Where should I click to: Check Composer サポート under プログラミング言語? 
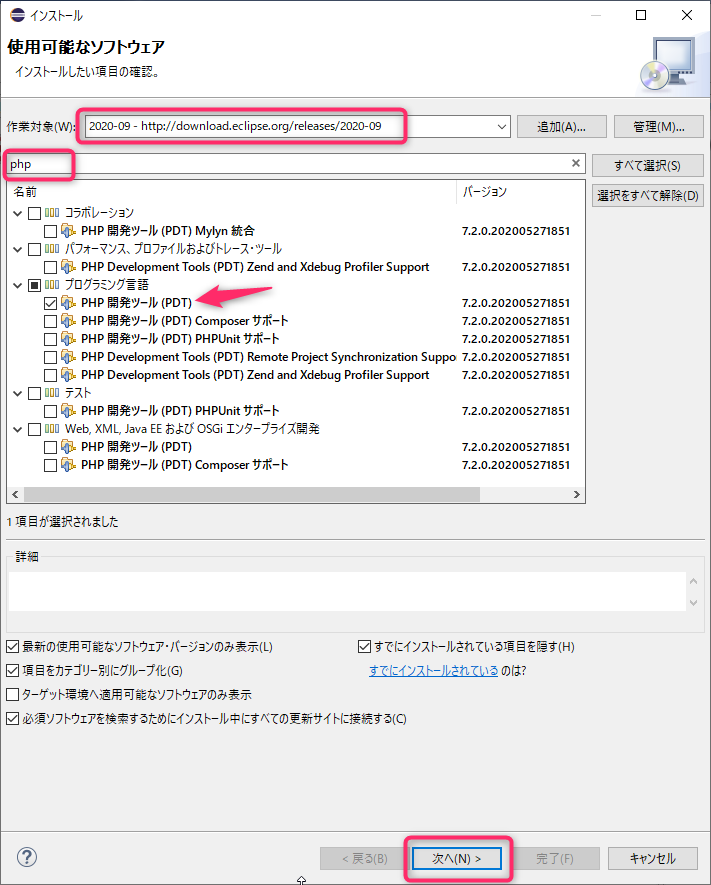point(50,321)
